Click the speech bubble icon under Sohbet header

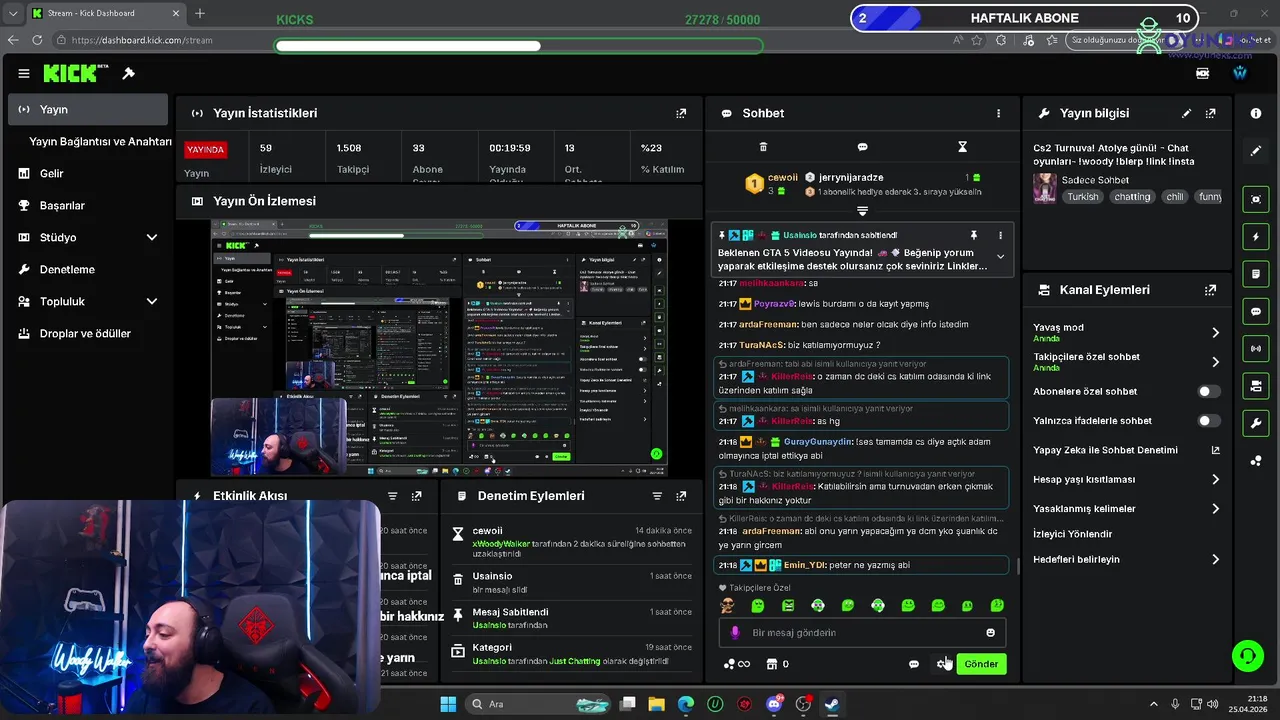point(862,147)
